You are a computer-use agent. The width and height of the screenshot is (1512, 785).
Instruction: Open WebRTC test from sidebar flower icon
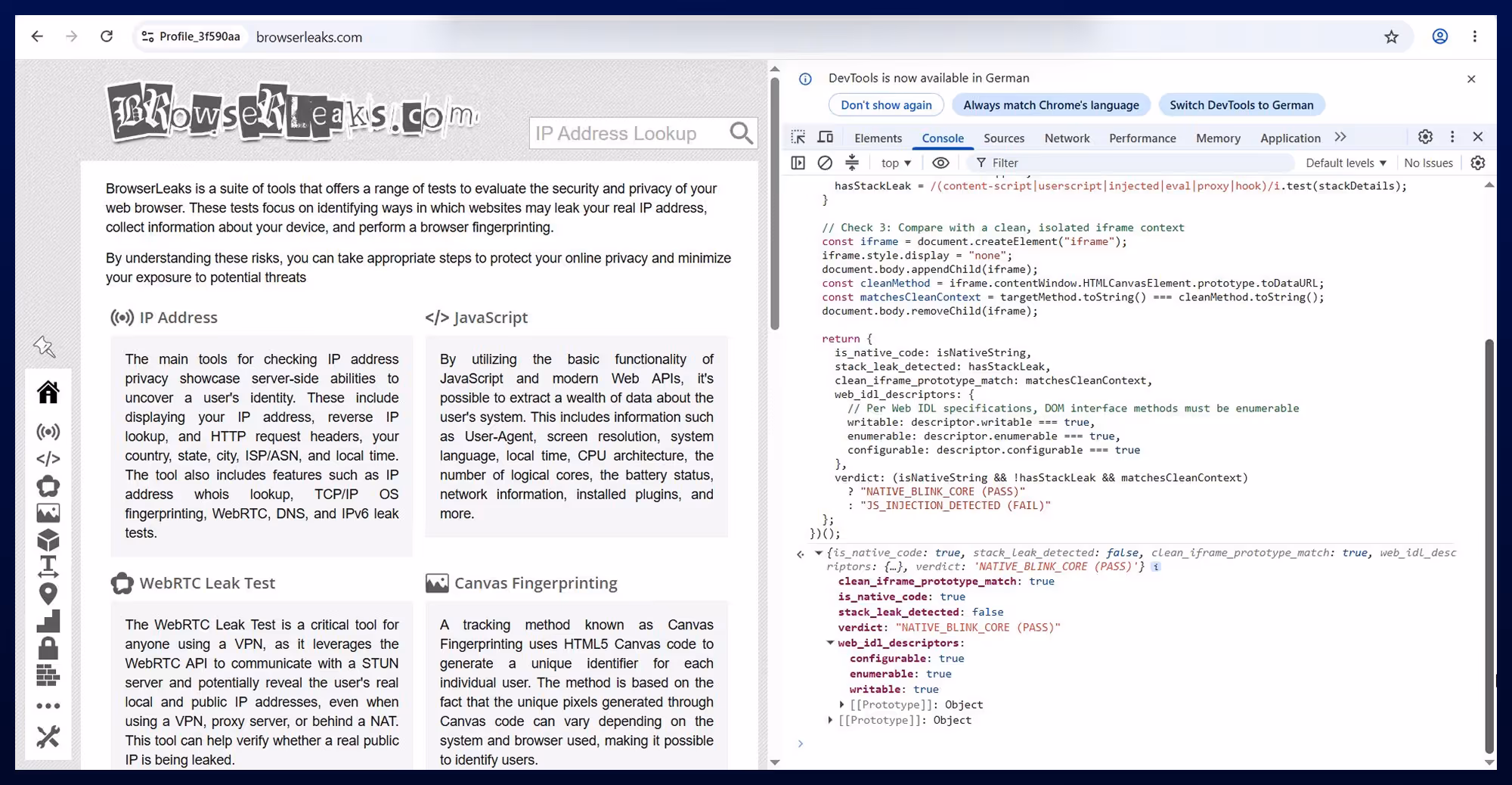click(48, 486)
